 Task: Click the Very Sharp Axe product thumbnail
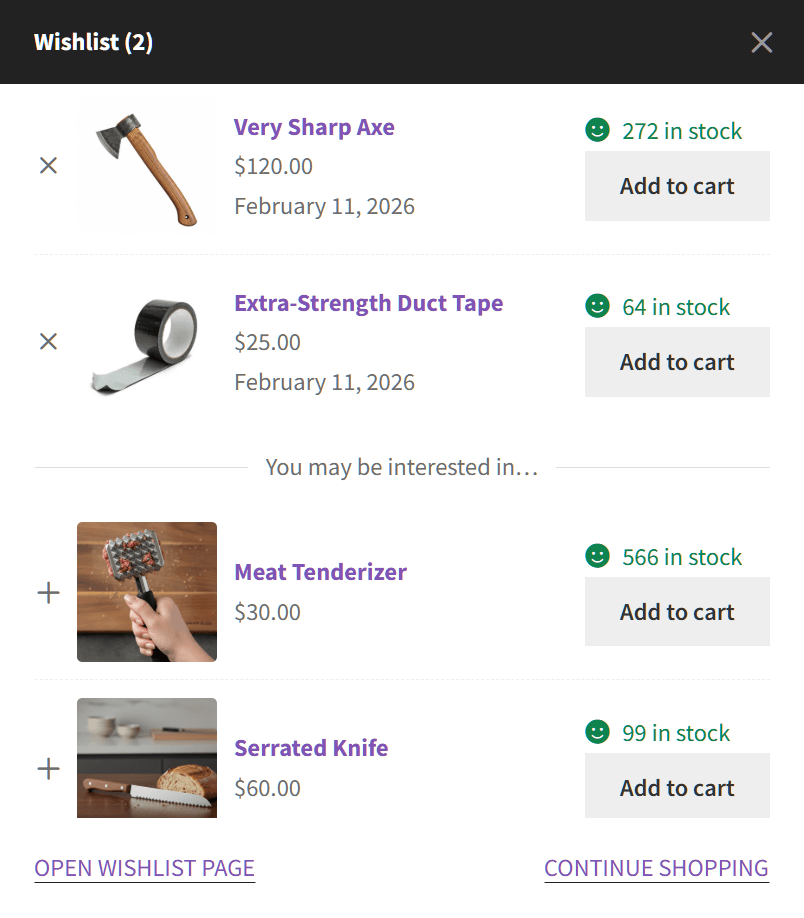pos(146,163)
